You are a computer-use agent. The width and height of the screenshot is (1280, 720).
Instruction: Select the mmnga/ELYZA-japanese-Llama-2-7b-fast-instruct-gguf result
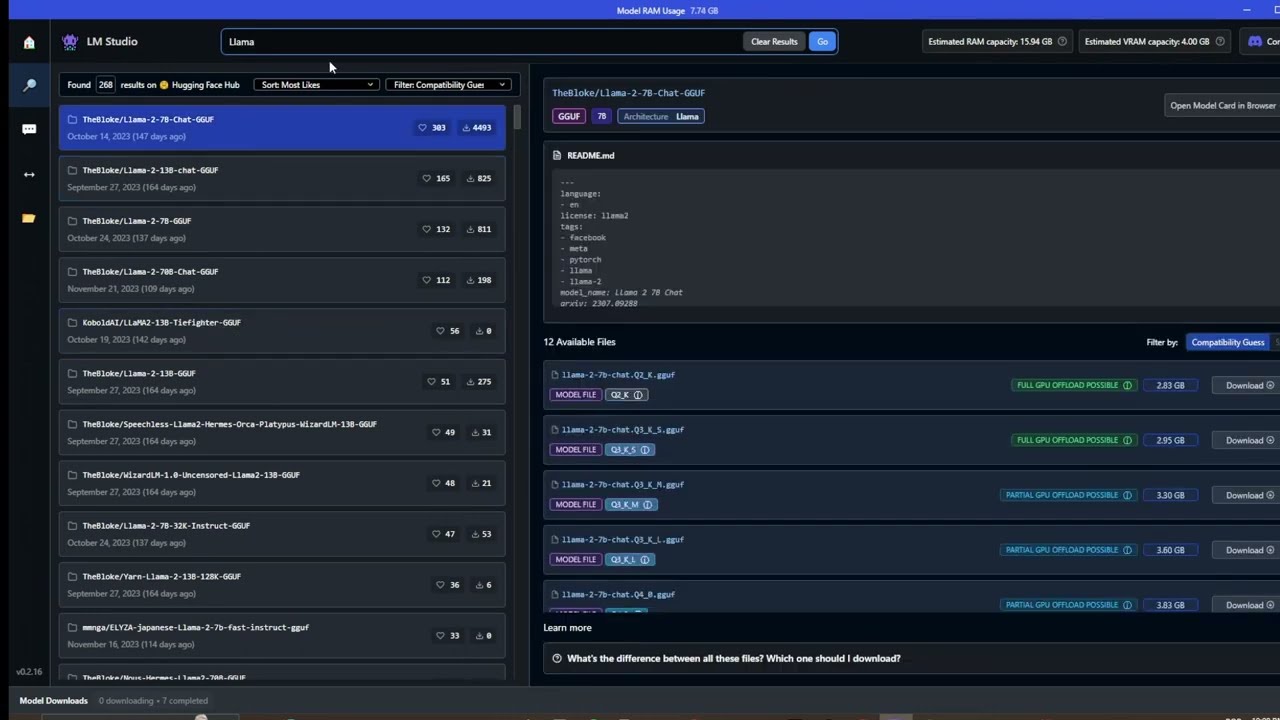(282, 635)
